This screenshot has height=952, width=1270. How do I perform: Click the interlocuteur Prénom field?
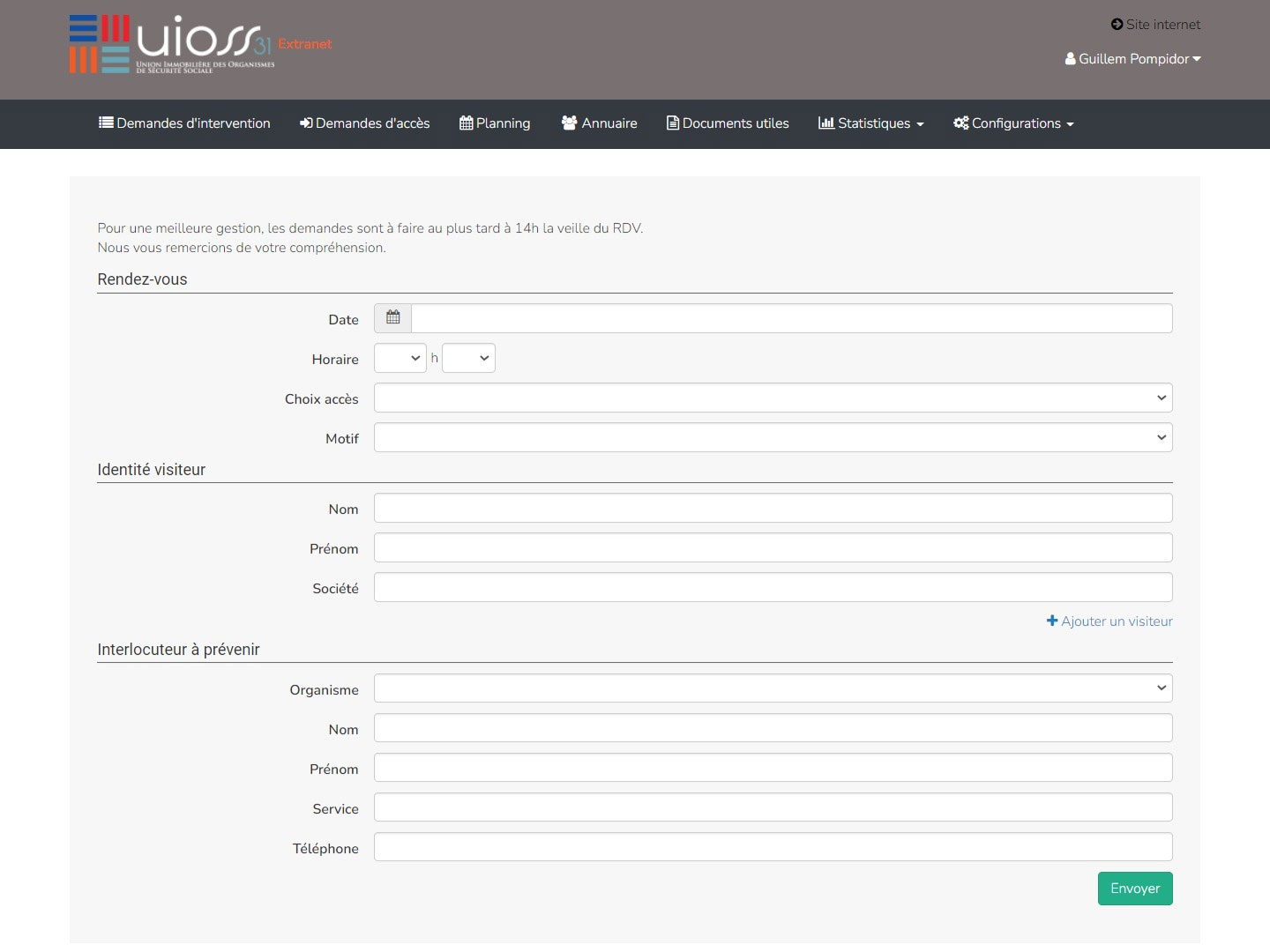pos(773,768)
